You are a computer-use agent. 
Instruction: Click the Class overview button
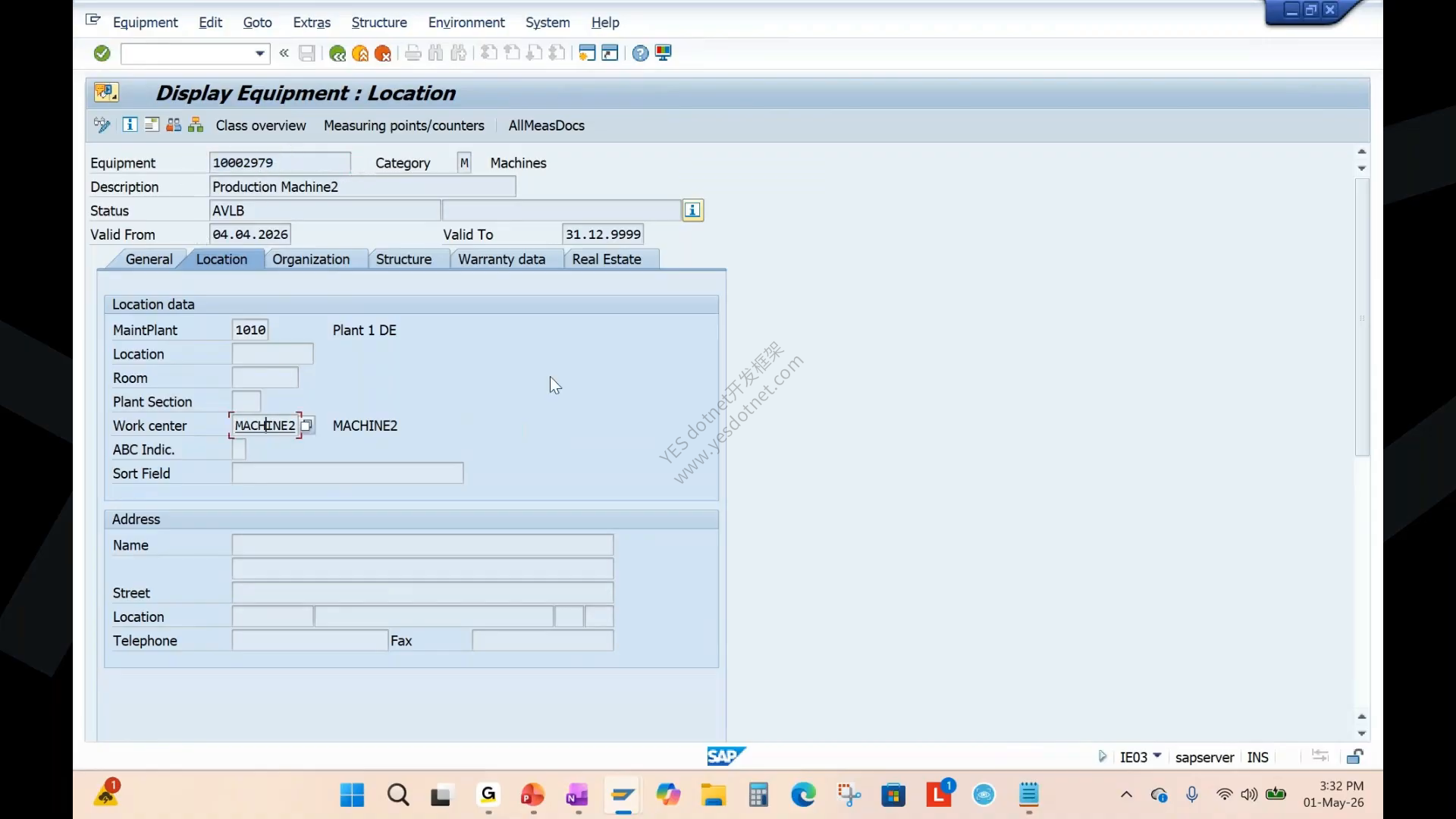coord(261,125)
